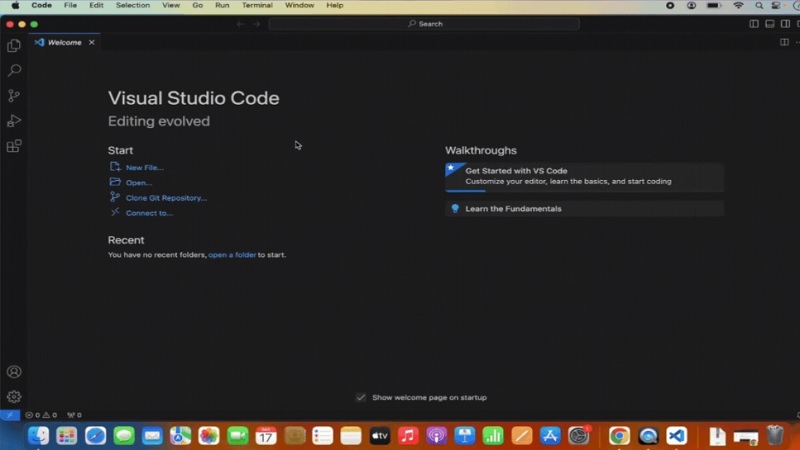
Task: Open the Edit menu
Action: coord(96,5)
